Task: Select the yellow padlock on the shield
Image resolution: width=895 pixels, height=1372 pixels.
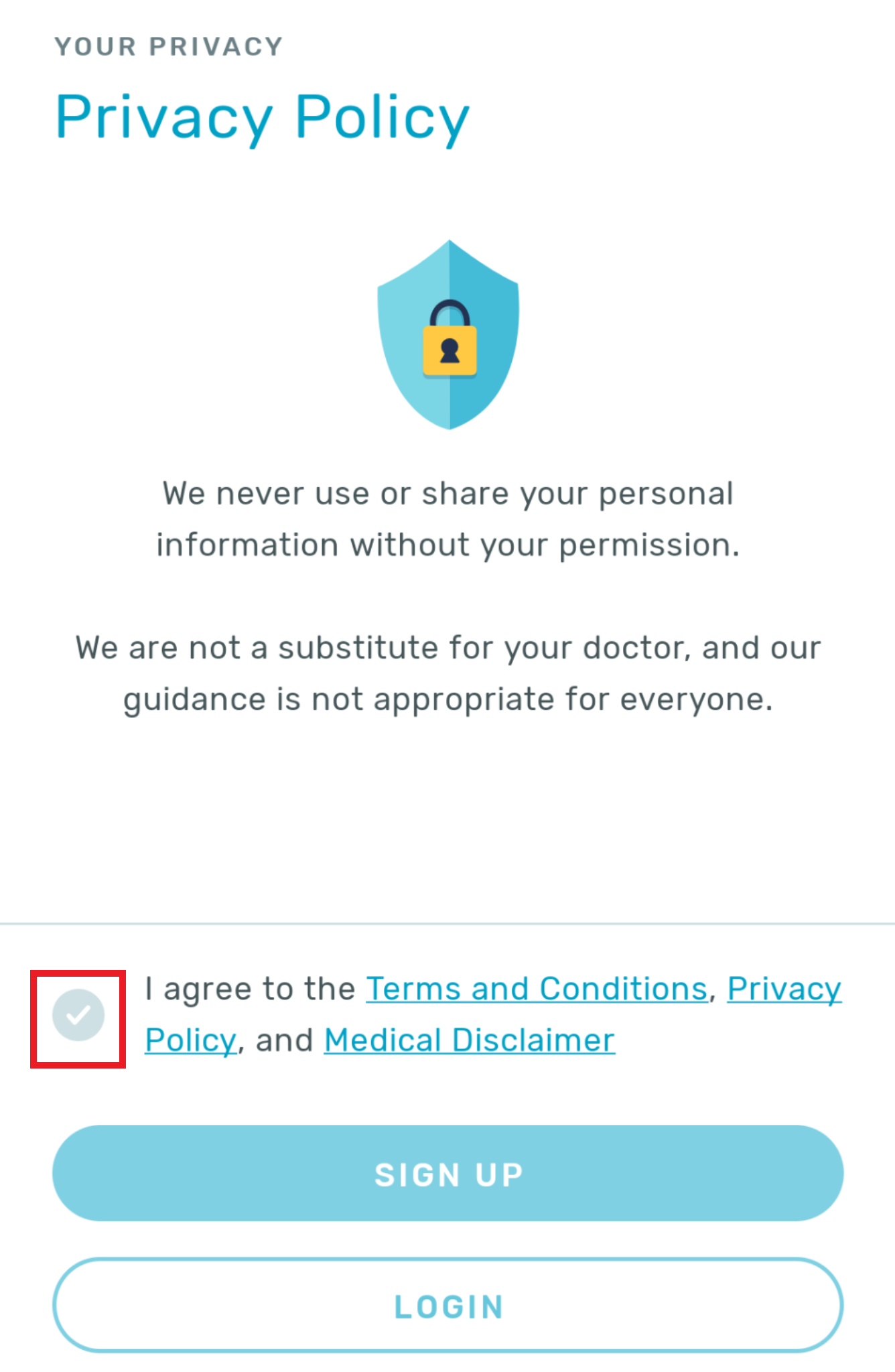Action: (450, 352)
